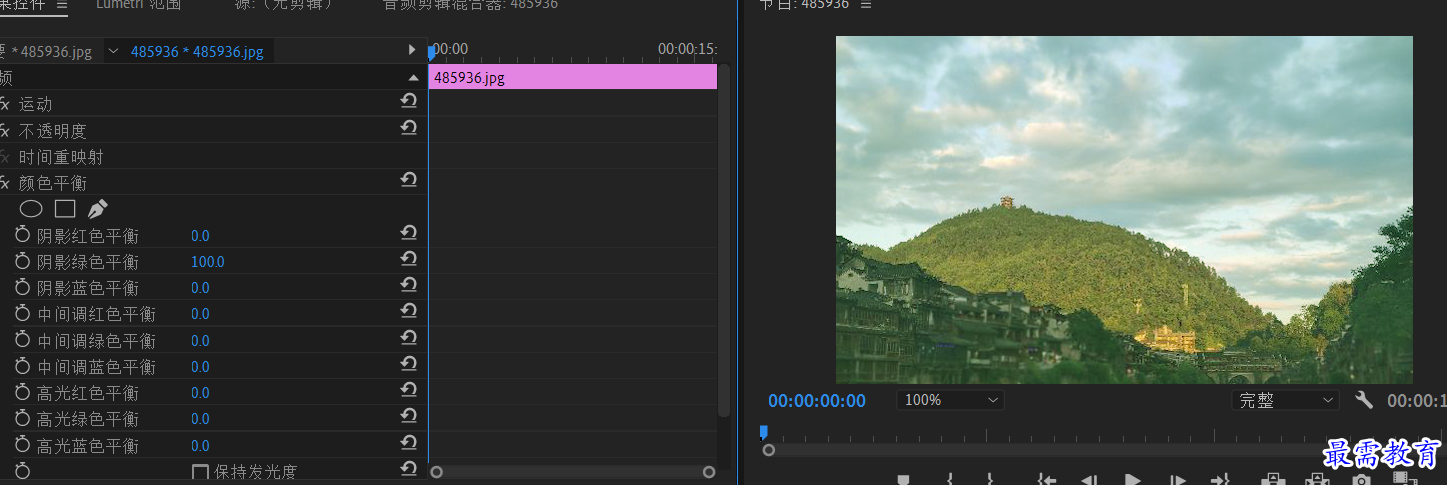1447x485 pixels.
Task: Select the pink 485936.jpg clip bar
Action: click(573, 77)
